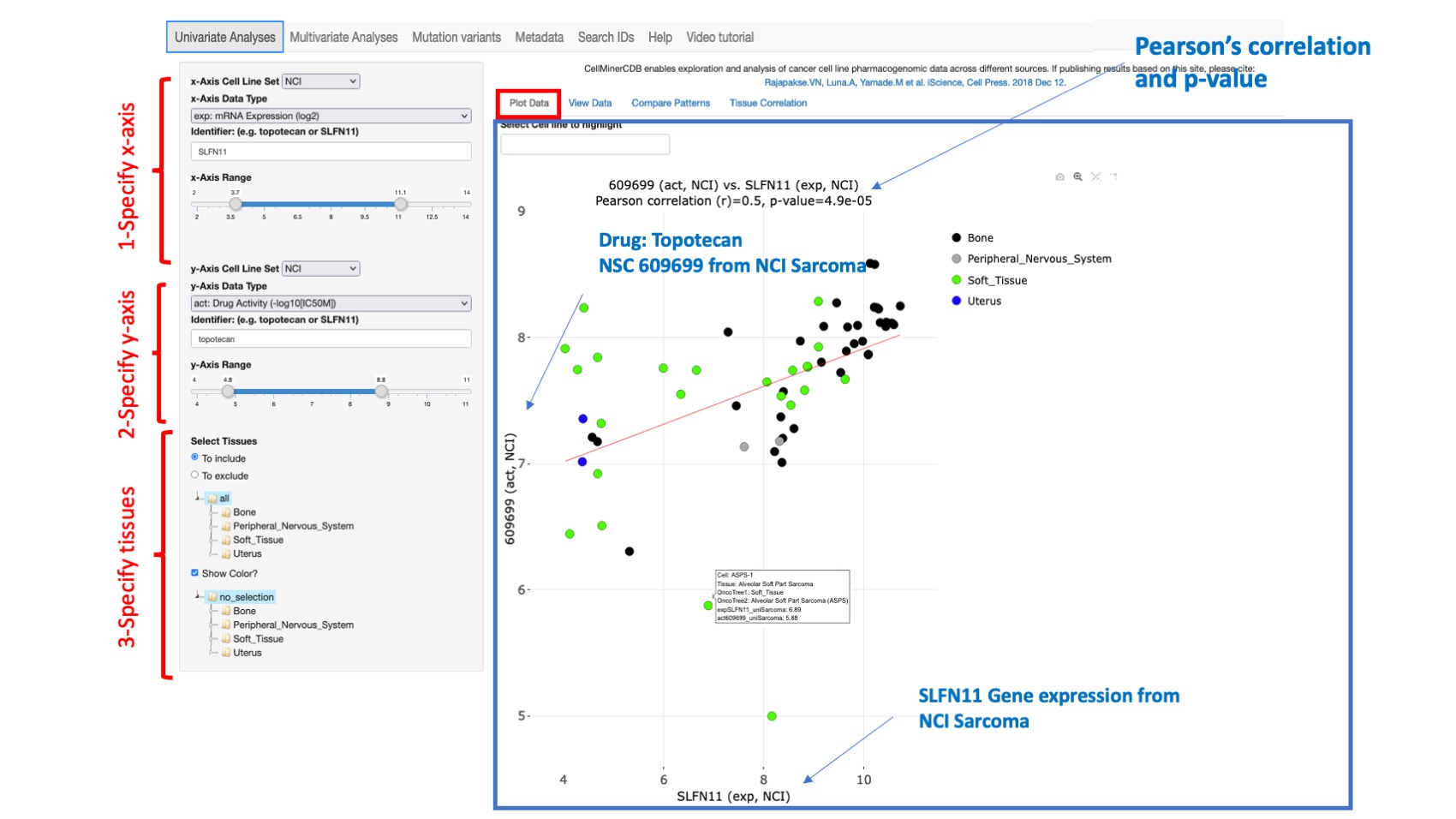Screen dimensions: 1456x819
Task: Click the Bone folder icon under no_selection
Action: point(226,611)
